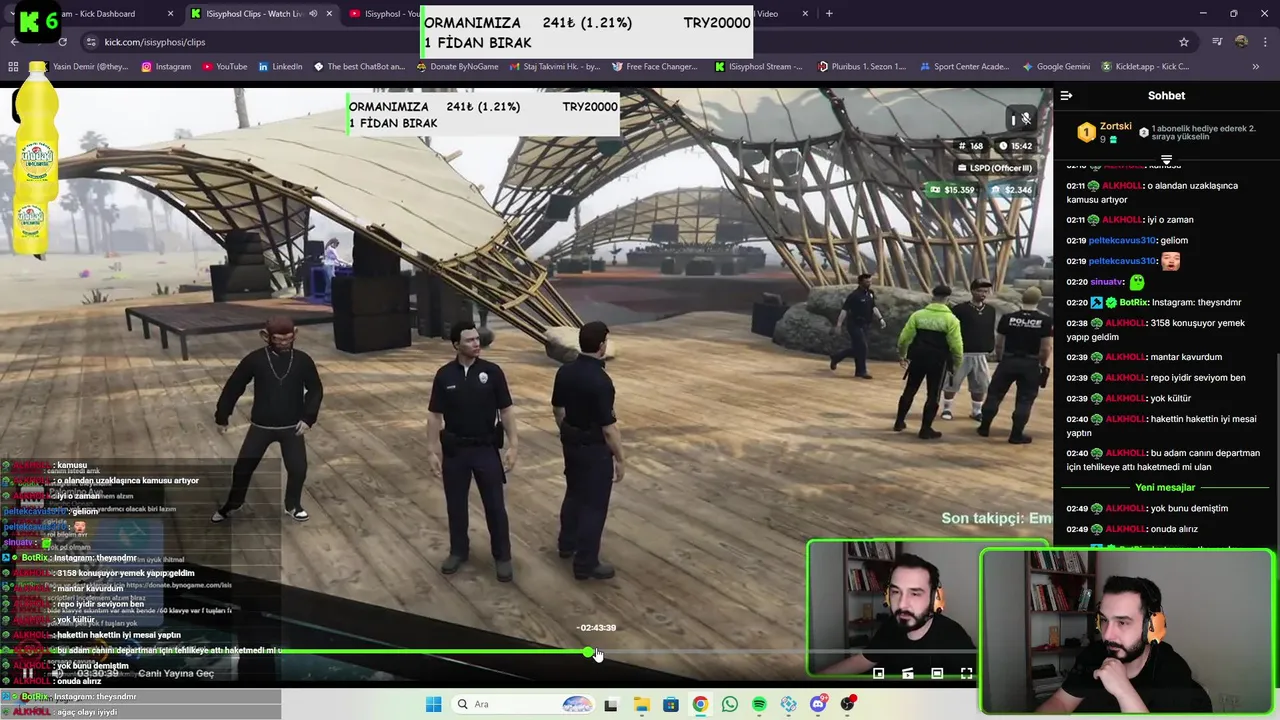The width and height of the screenshot is (1280, 720).
Task: Open Microsoft Store from taskbar
Action: pyautogui.click(x=671, y=704)
